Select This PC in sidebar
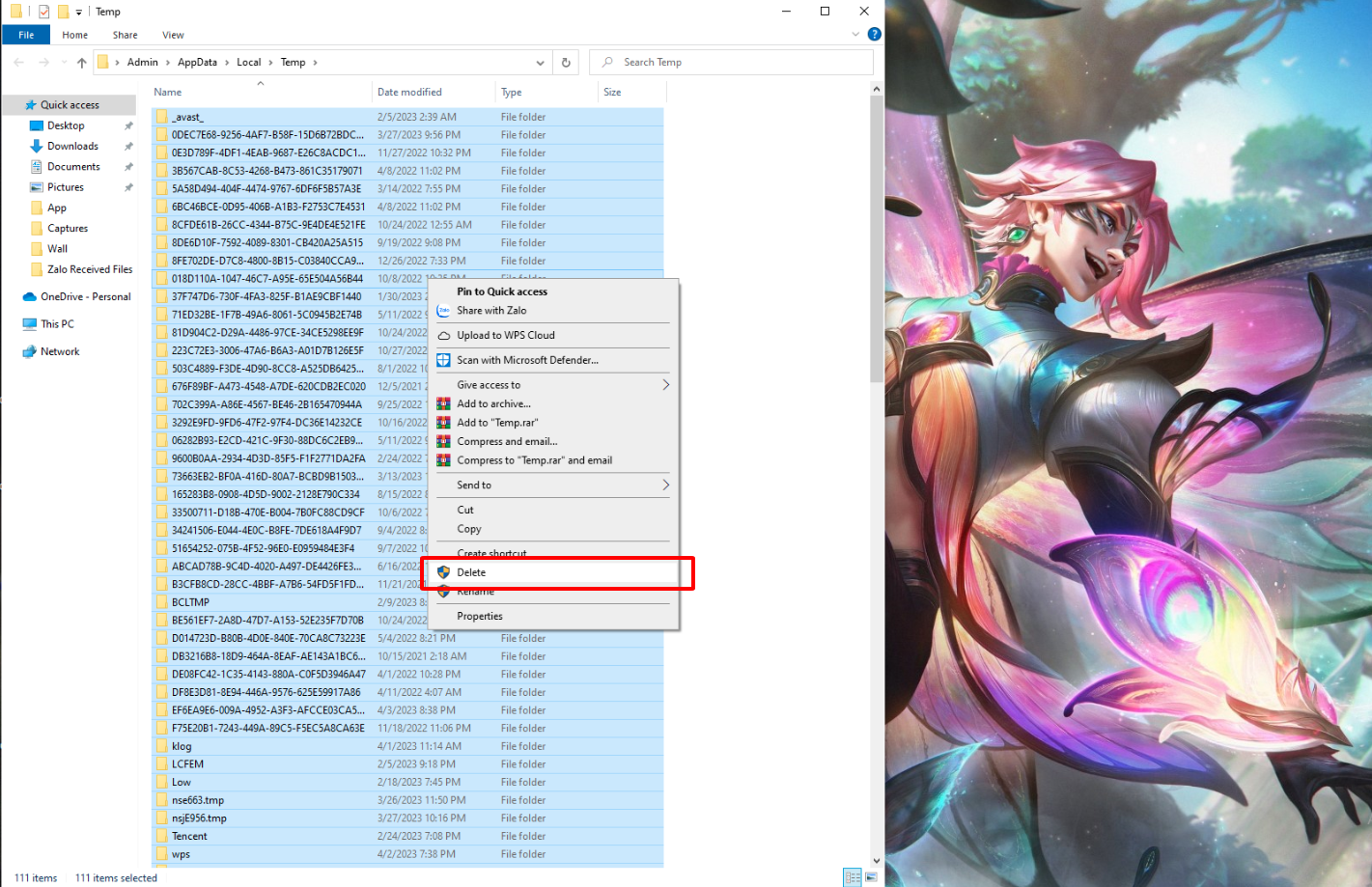The image size is (1372, 887). coord(57,324)
